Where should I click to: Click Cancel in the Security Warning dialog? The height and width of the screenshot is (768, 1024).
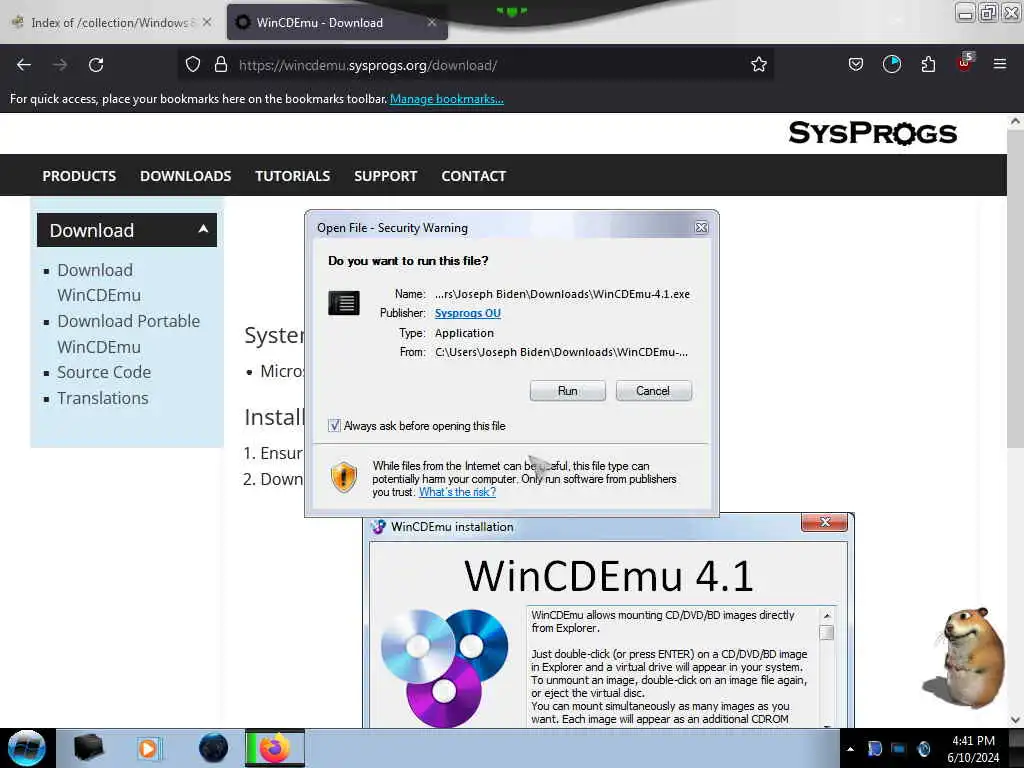(653, 391)
